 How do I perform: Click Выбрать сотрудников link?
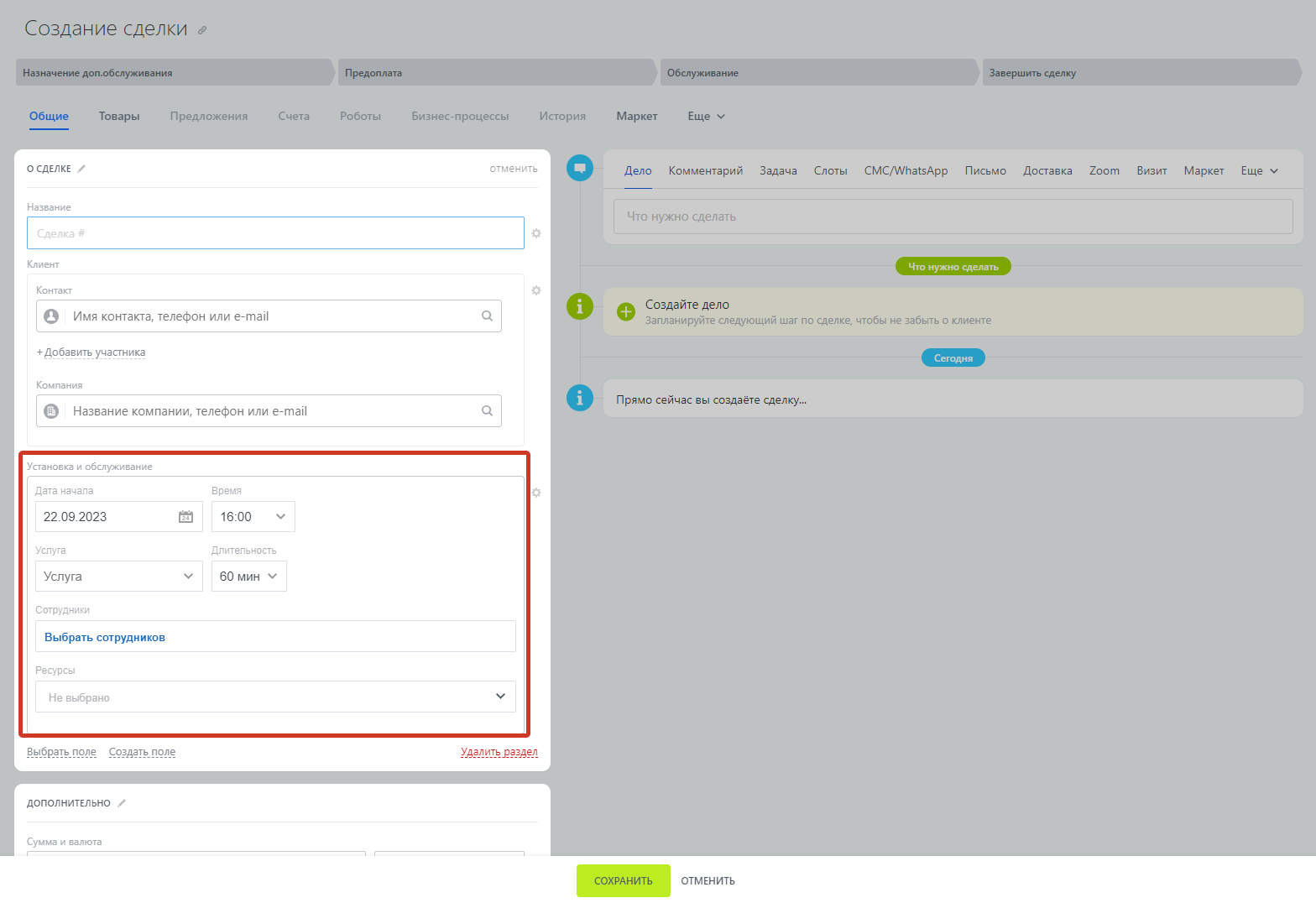105,638
